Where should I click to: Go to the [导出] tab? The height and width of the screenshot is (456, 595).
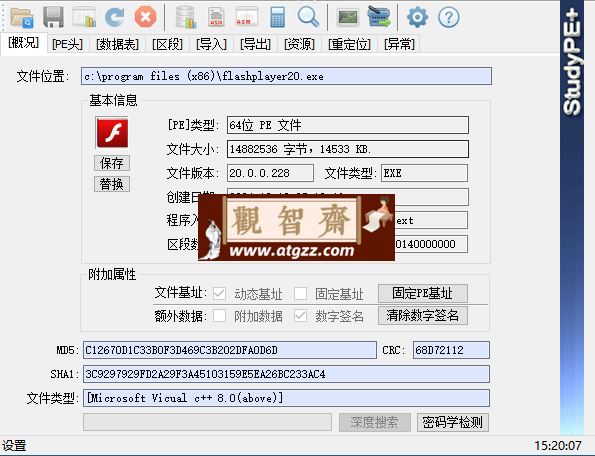pos(255,44)
